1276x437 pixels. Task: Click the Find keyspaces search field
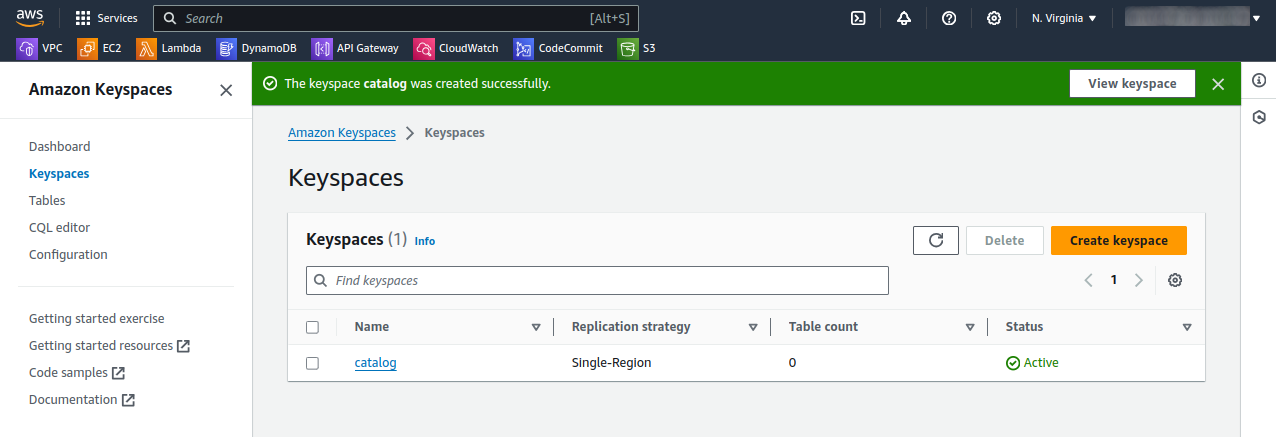coord(597,281)
